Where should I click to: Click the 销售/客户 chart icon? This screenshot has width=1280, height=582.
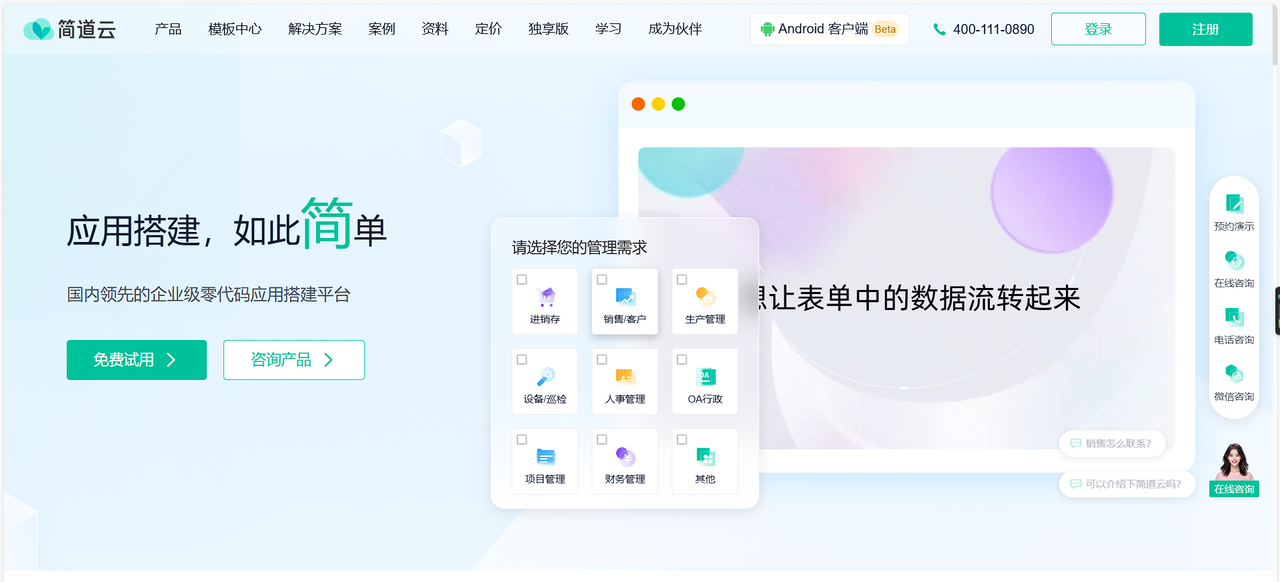click(625, 296)
